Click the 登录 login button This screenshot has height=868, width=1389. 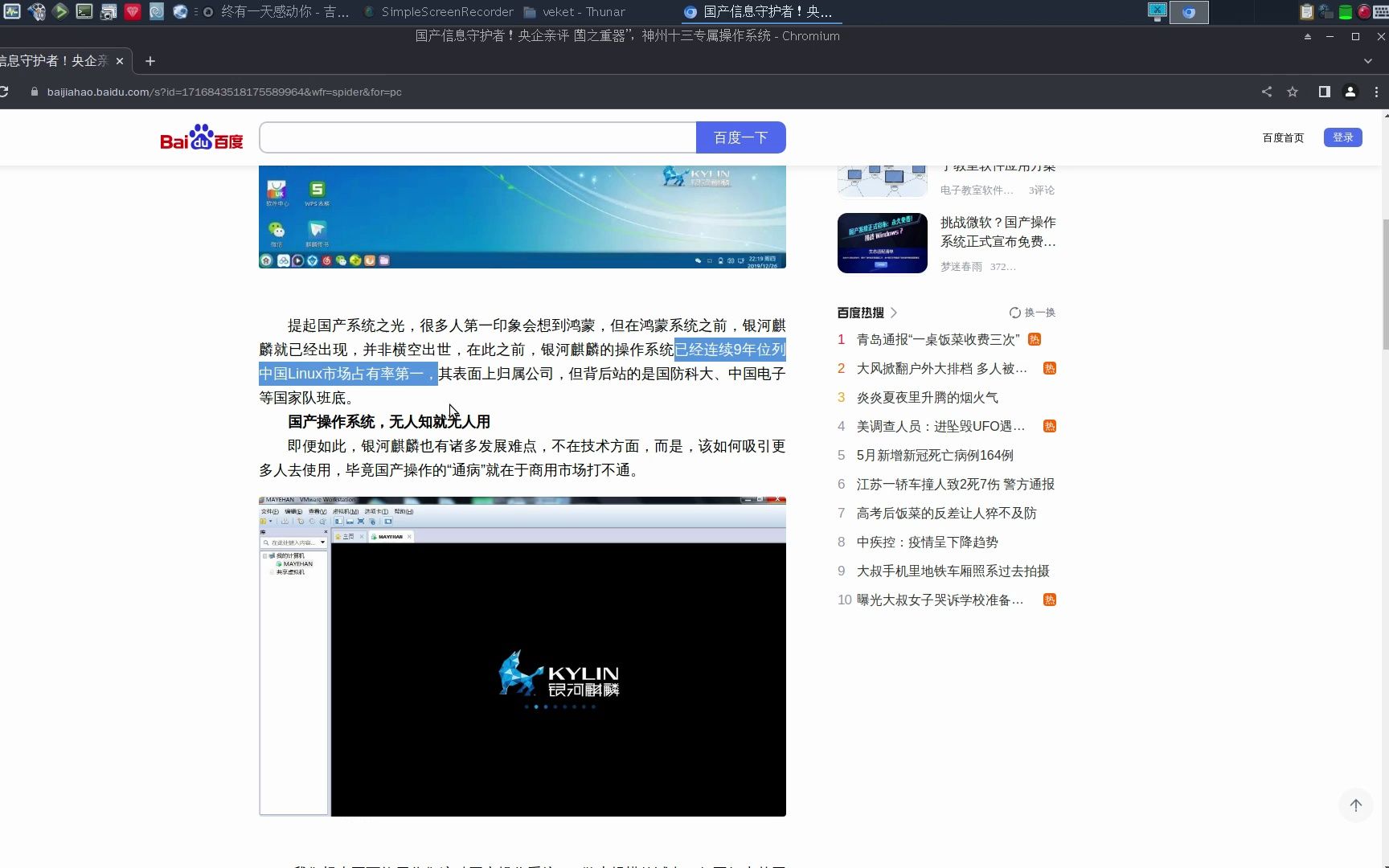1342,137
